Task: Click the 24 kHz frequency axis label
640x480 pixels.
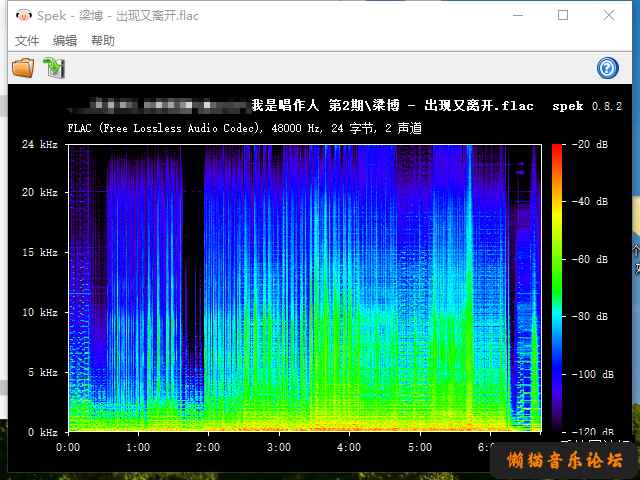Action: [x=40, y=144]
